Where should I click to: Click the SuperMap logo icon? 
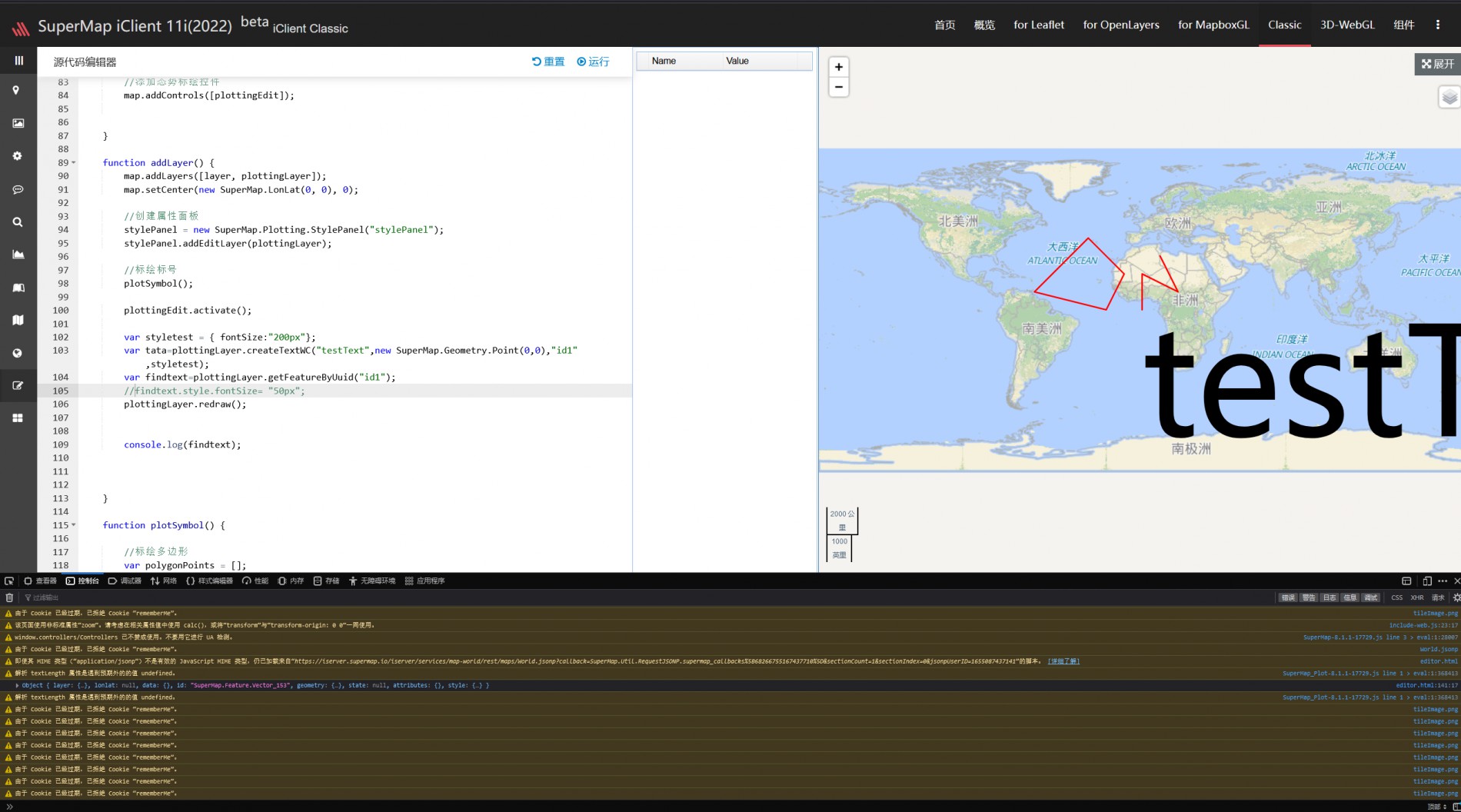pyautogui.click(x=21, y=29)
